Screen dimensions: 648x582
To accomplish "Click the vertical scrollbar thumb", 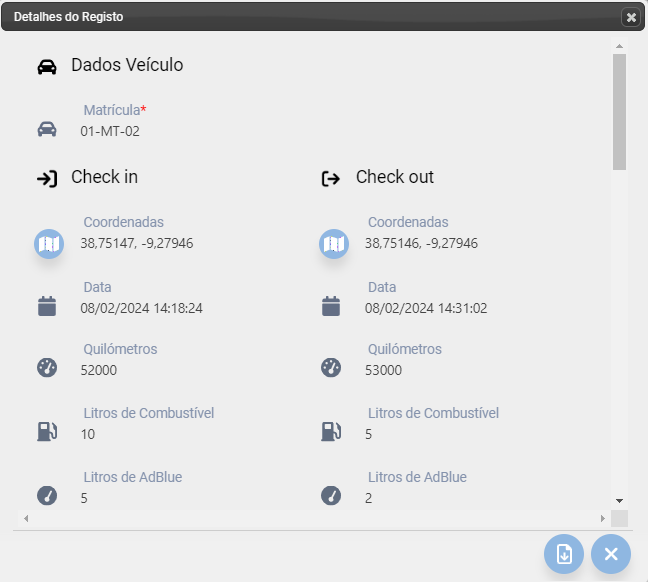I will click(x=619, y=112).
